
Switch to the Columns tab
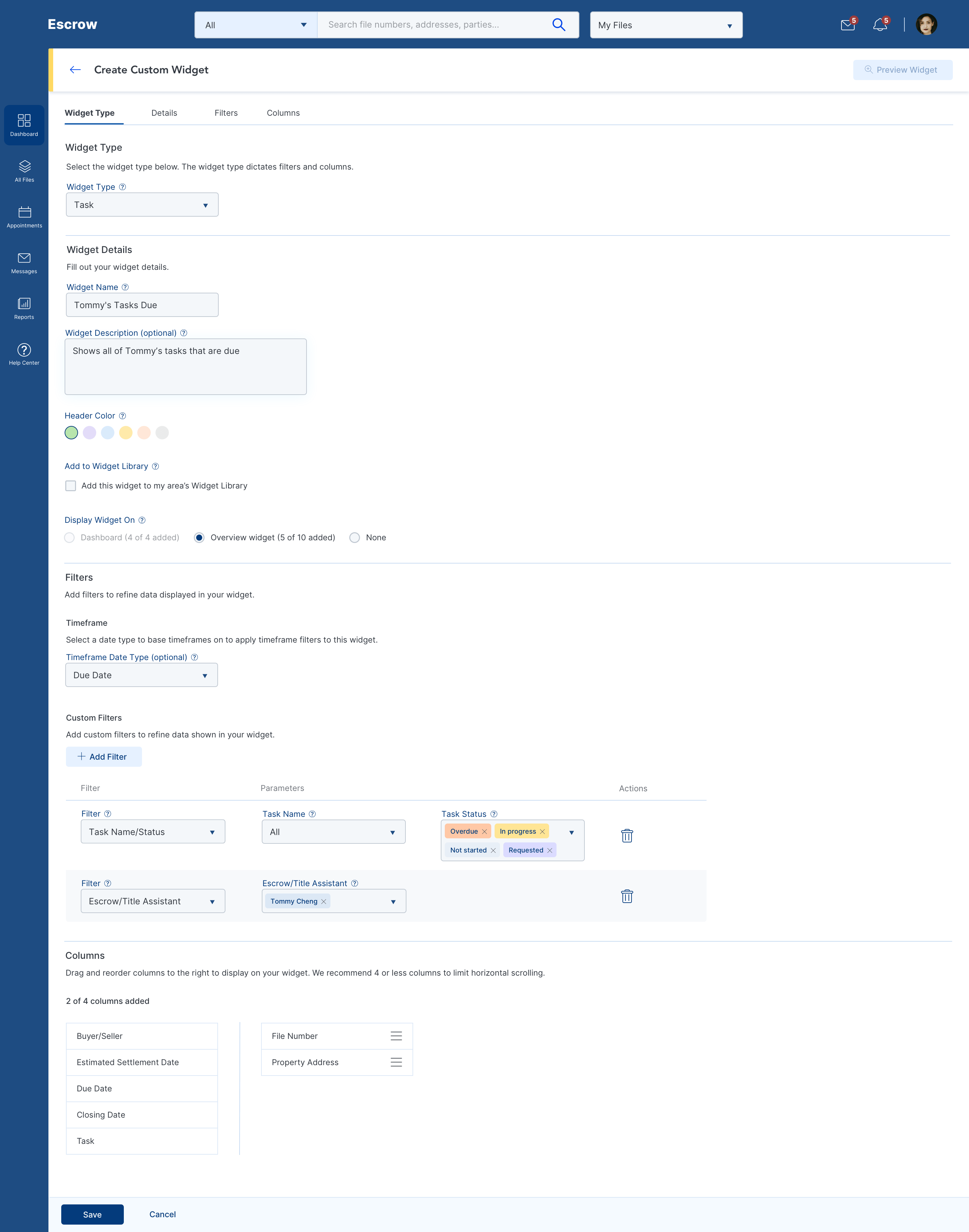click(x=283, y=113)
